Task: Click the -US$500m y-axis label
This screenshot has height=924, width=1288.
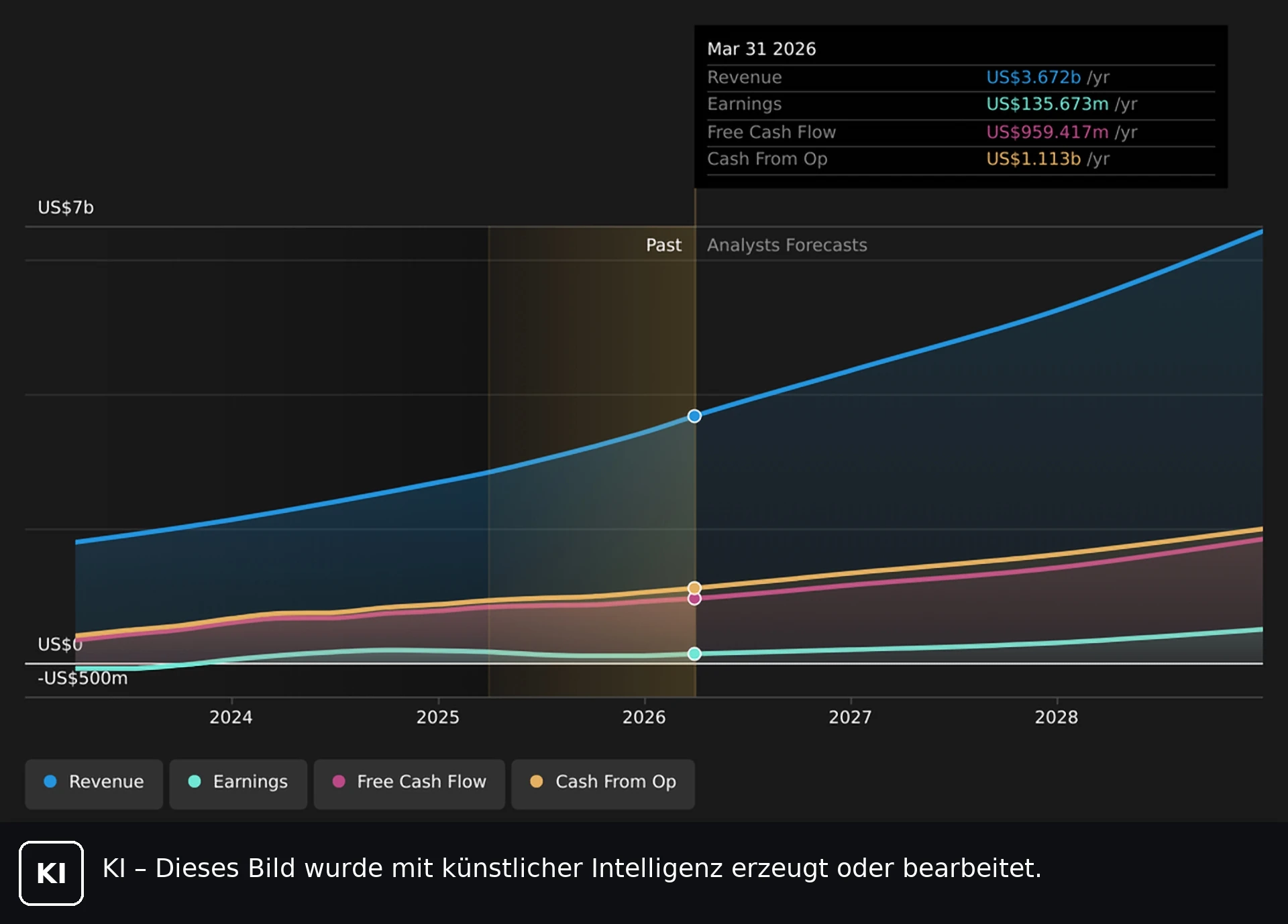Action: pos(83,679)
